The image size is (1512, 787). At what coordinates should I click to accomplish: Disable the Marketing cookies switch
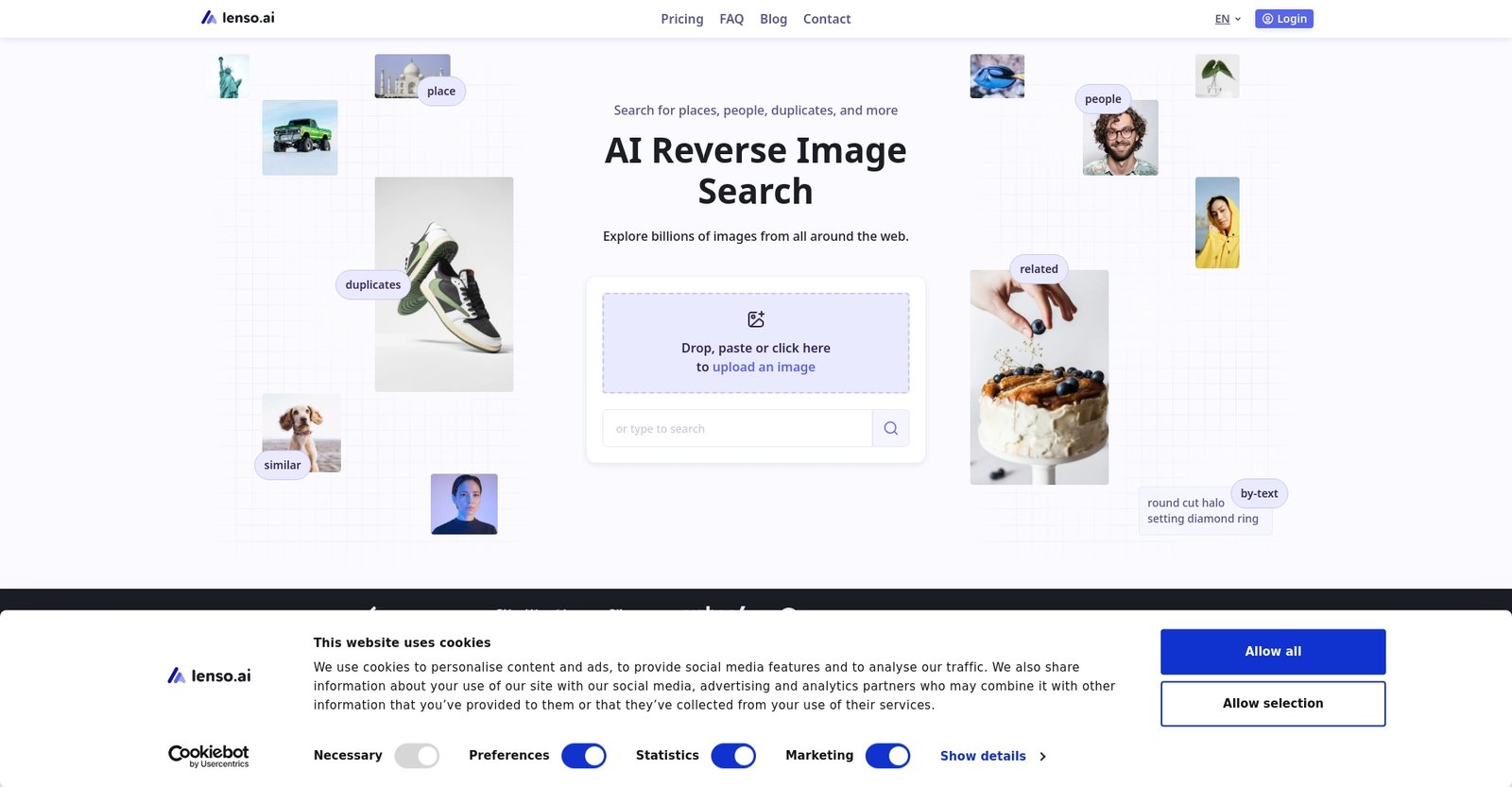[887, 756]
